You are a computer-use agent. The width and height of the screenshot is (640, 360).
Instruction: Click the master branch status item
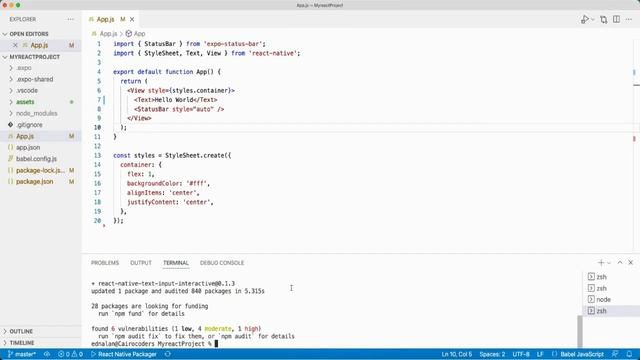click(x=22, y=354)
